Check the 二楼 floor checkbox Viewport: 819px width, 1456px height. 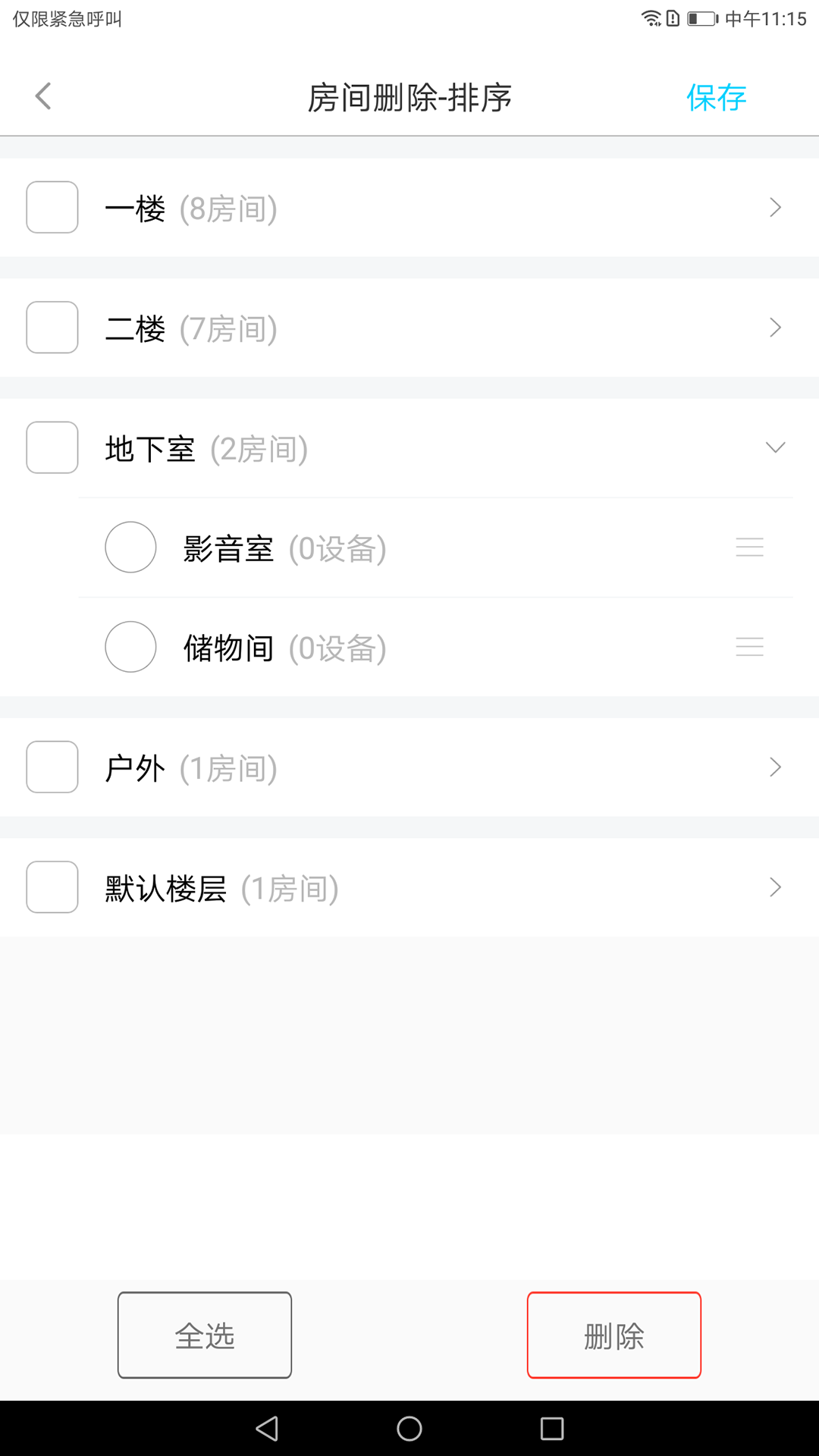tap(52, 328)
